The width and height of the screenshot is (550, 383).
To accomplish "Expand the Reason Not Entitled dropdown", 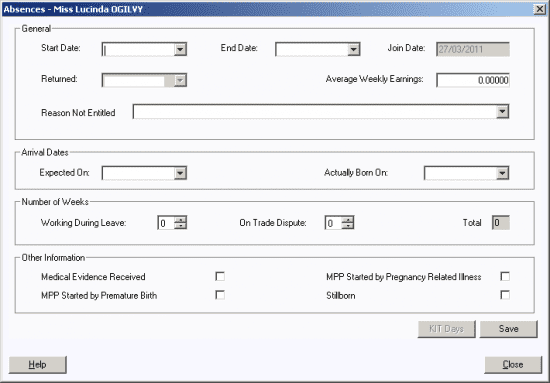I will pos(502,112).
